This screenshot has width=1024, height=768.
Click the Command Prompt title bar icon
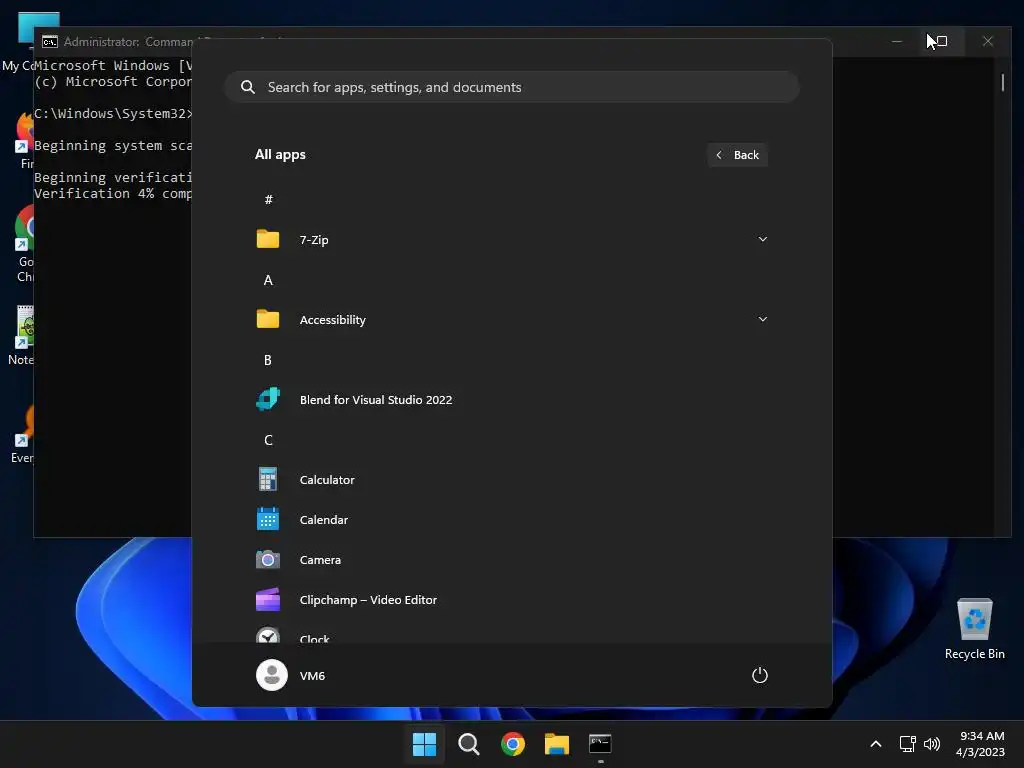pyautogui.click(x=50, y=42)
